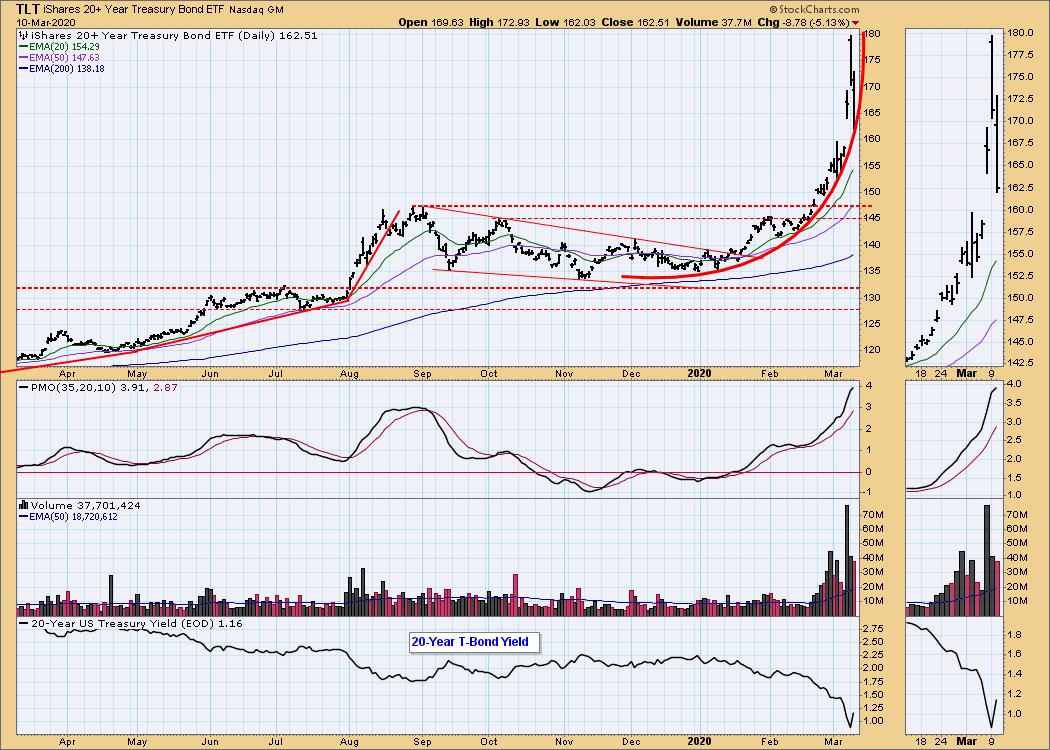Click the 20-Year US Treasury Yield (EOD) label
1050x750 pixels.
[x=124, y=623]
